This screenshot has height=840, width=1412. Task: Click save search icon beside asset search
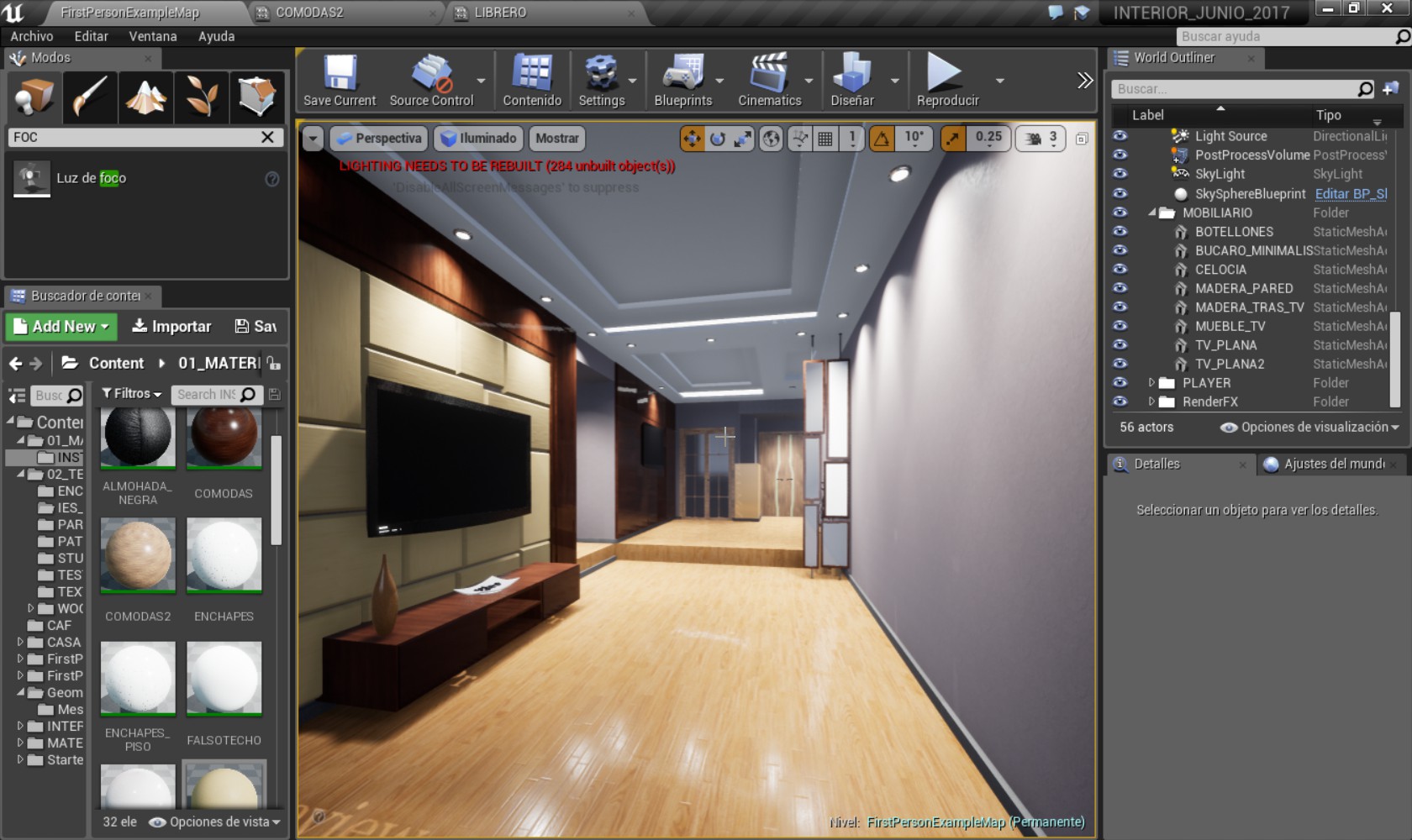coord(274,394)
